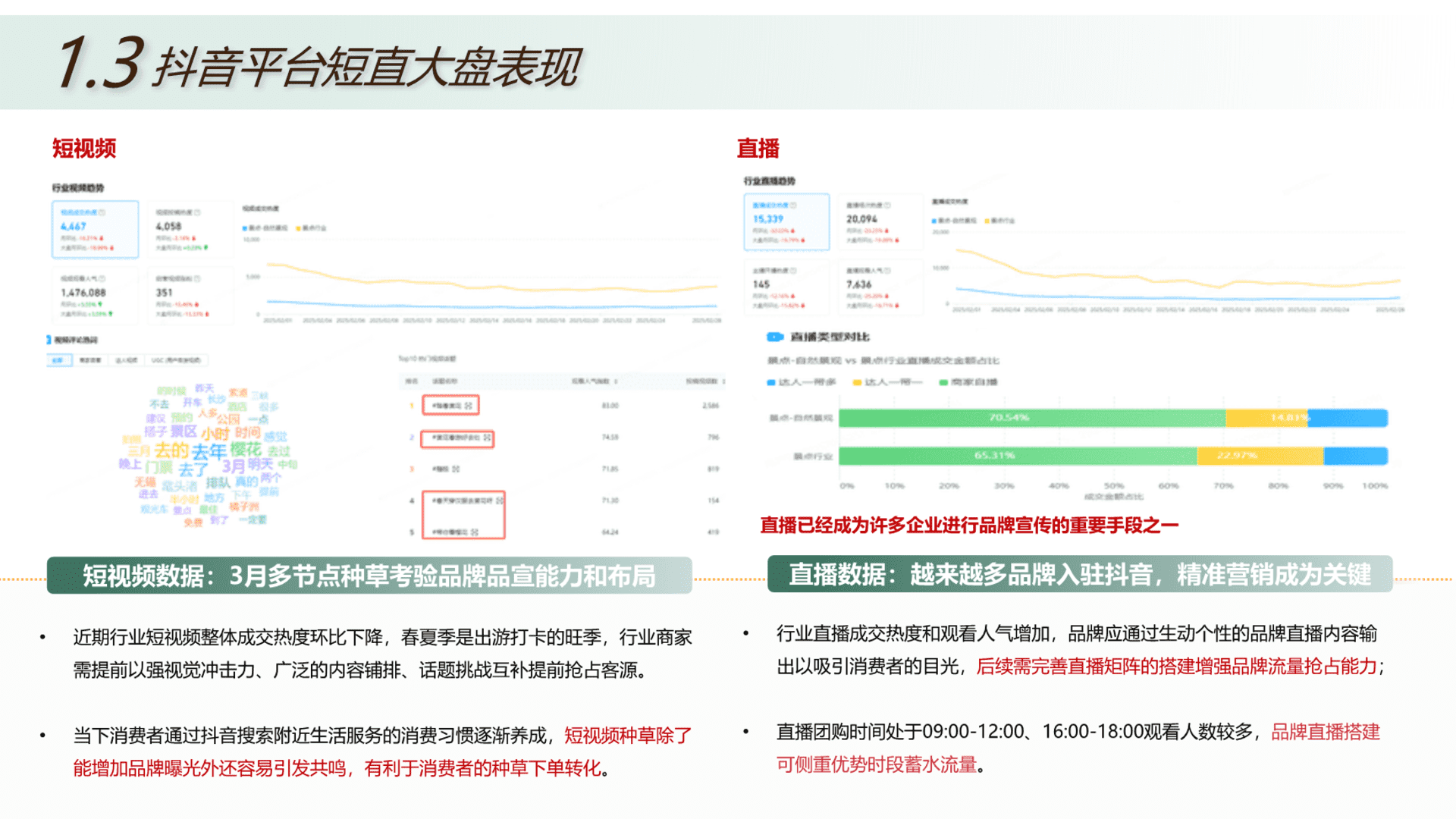Sort by the video count column arrow
The height and width of the screenshot is (819, 1456).
pos(723,381)
